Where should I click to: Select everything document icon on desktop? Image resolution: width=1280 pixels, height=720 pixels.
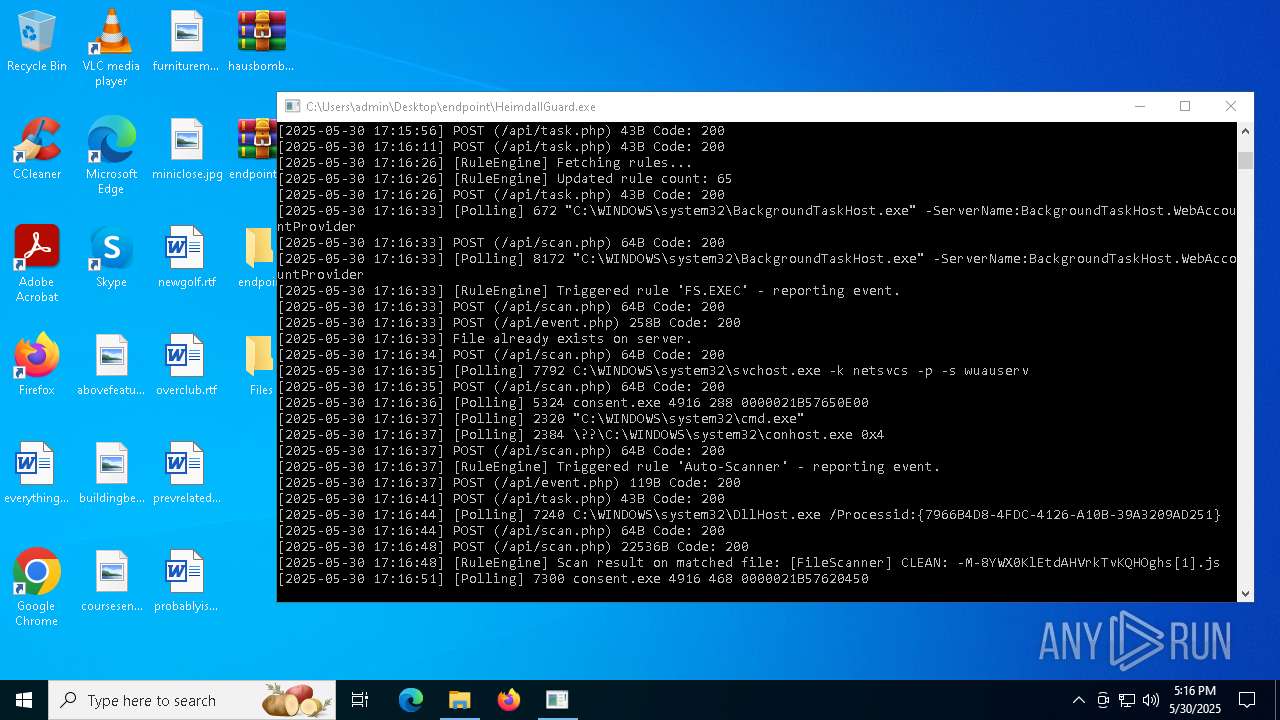pyautogui.click(x=37, y=473)
